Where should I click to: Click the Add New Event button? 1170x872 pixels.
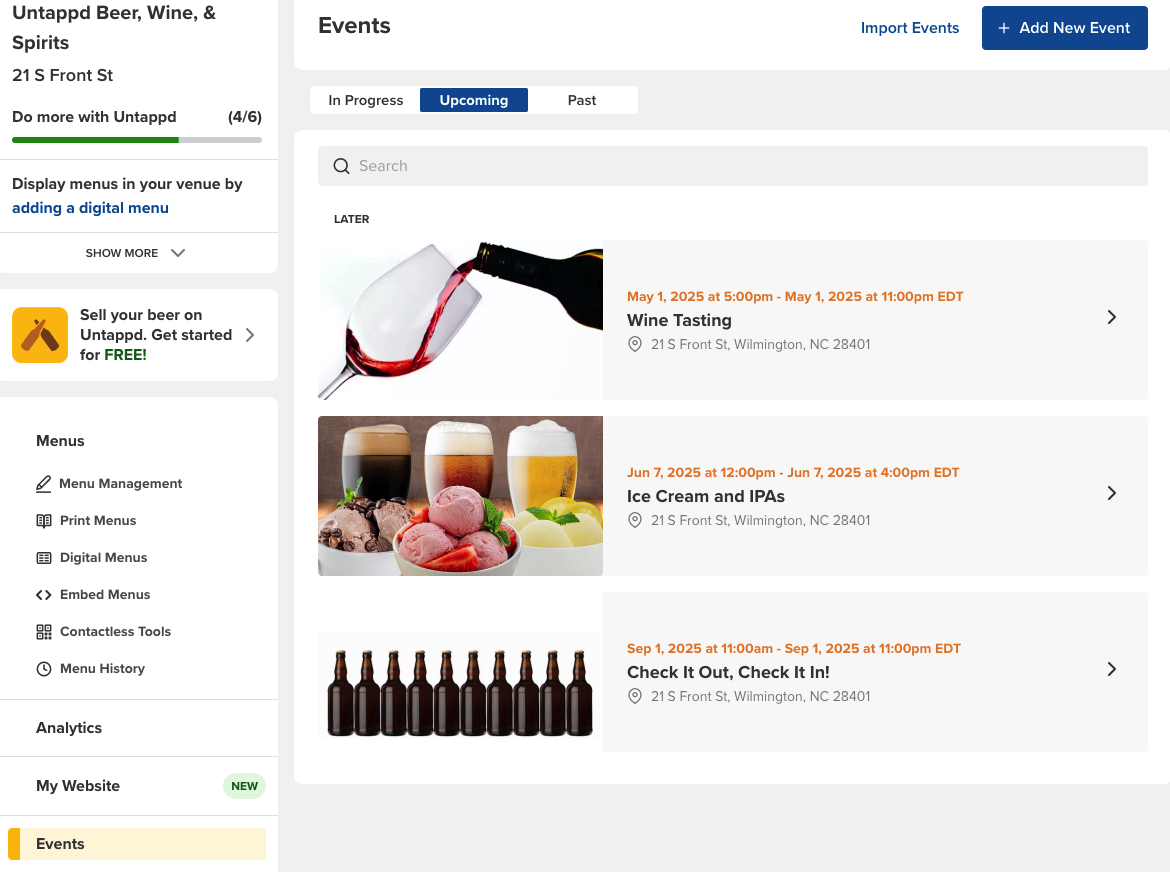pos(1065,28)
